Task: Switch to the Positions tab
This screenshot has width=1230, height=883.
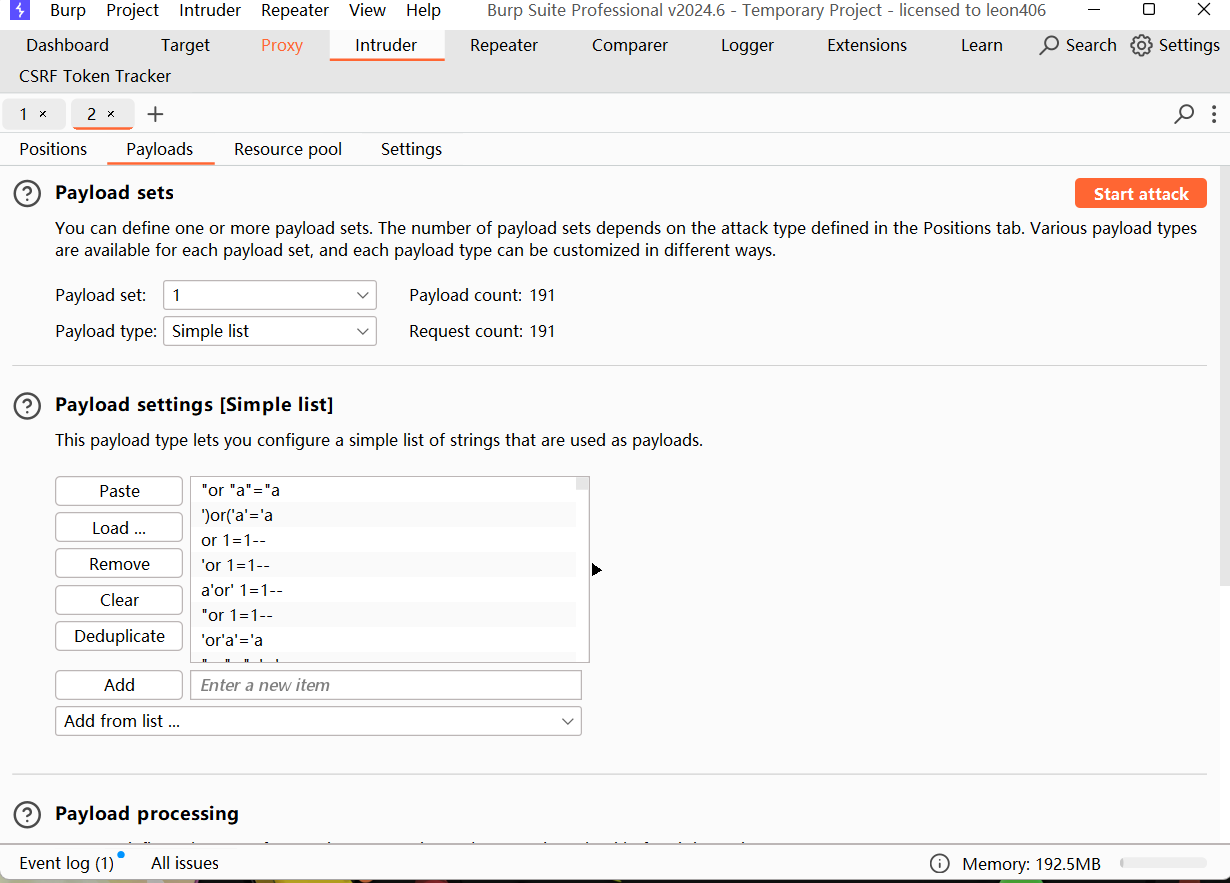Action: point(53,149)
